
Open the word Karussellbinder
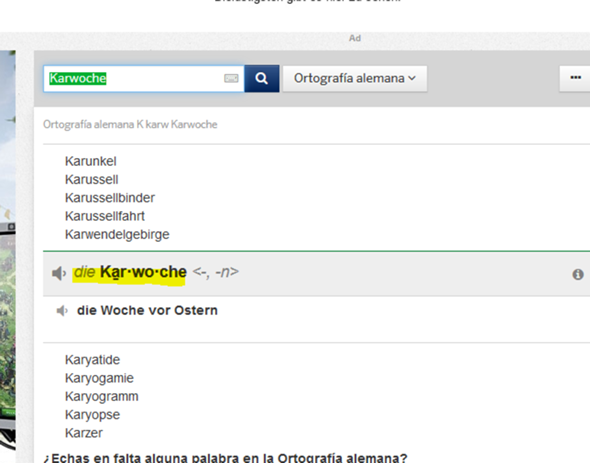coord(109,198)
